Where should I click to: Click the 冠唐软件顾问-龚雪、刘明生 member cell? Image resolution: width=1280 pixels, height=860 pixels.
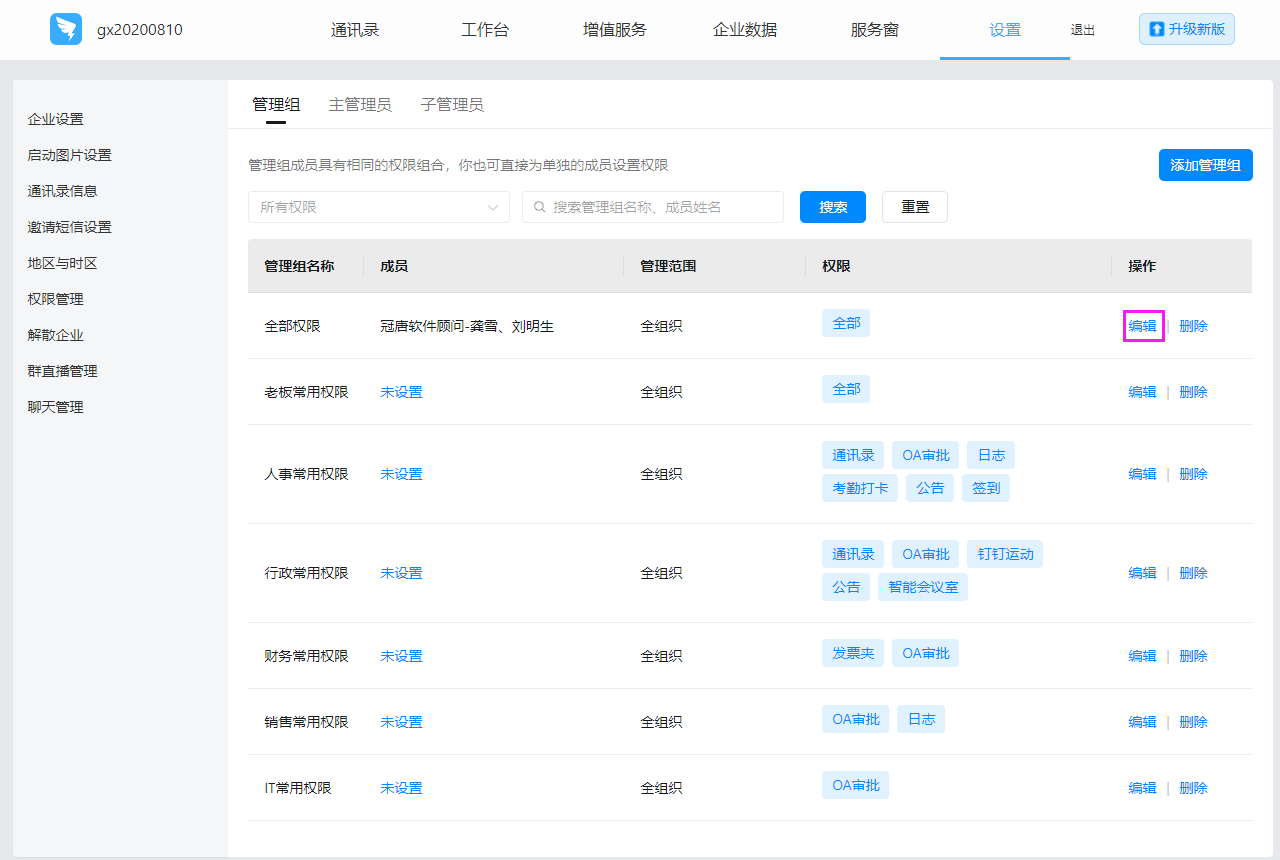pos(467,326)
